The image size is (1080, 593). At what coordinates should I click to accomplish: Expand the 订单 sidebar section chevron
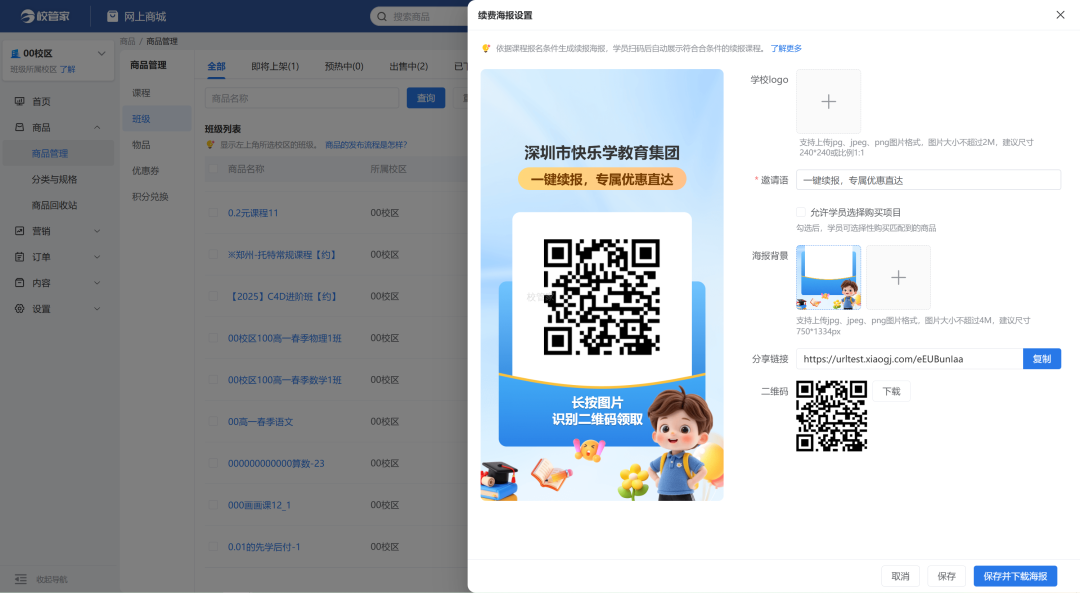click(97, 257)
